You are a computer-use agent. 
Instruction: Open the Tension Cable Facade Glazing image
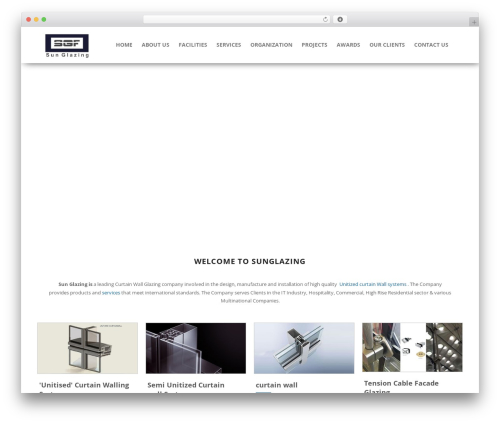[x=412, y=347]
